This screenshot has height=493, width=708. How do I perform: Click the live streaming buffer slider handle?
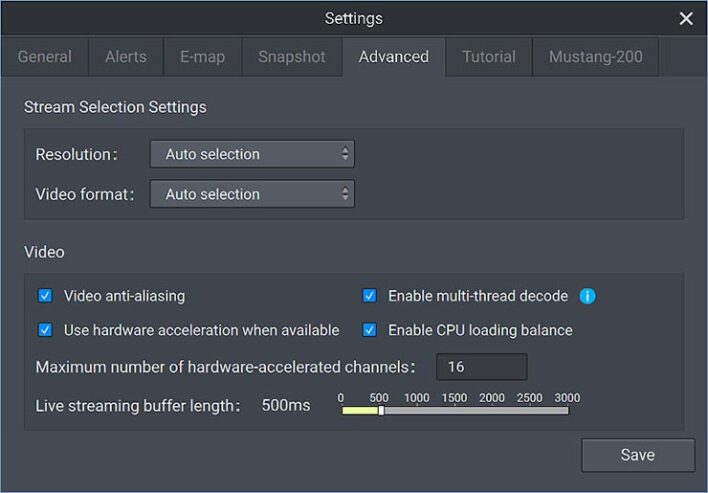point(380,410)
